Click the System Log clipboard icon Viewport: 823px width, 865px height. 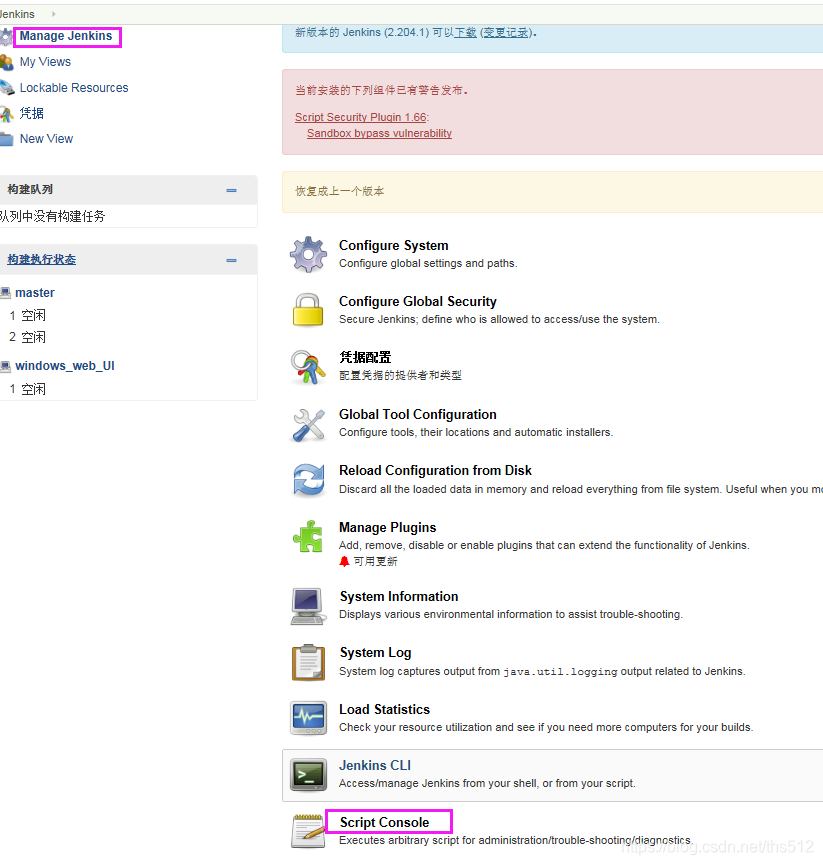click(308, 663)
